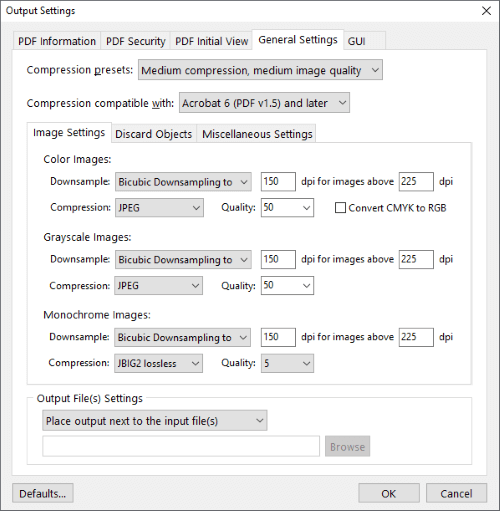Viewport: 500px width, 511px height.
Task: Click the output folder path field
Action: (x=181, y=446)
